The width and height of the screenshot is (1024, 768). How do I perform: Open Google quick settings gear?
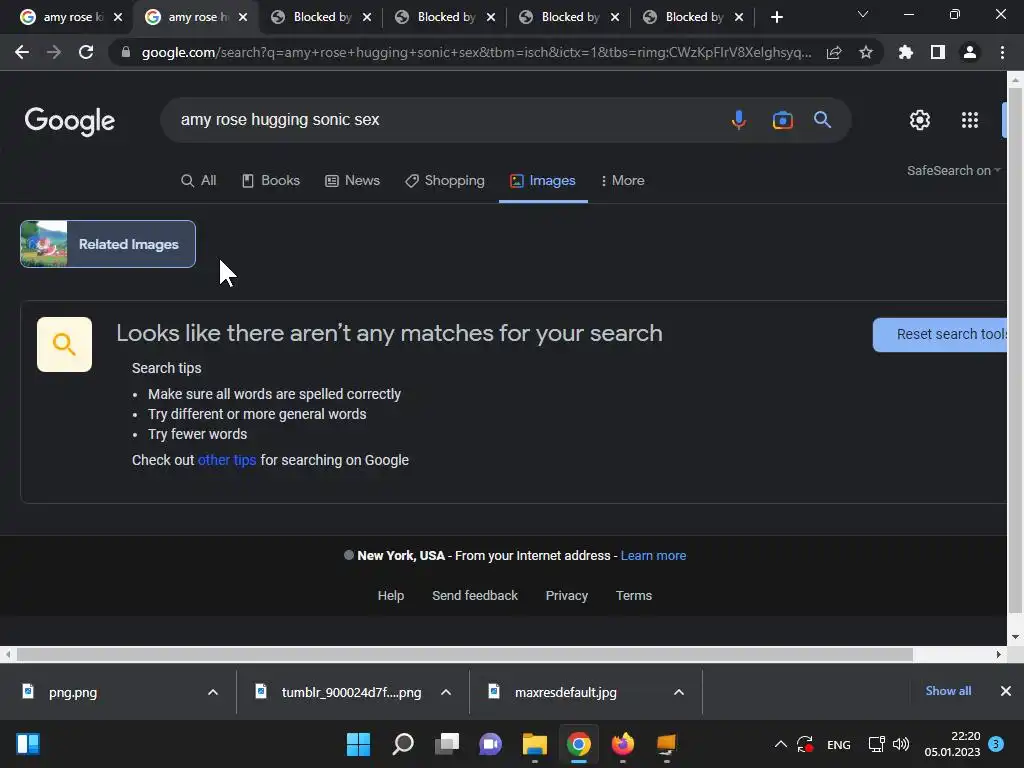tap(920, 120)
